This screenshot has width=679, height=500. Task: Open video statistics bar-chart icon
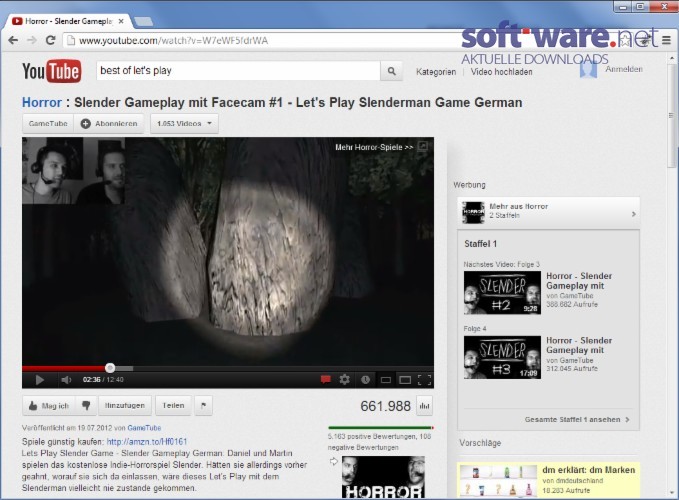424,406
